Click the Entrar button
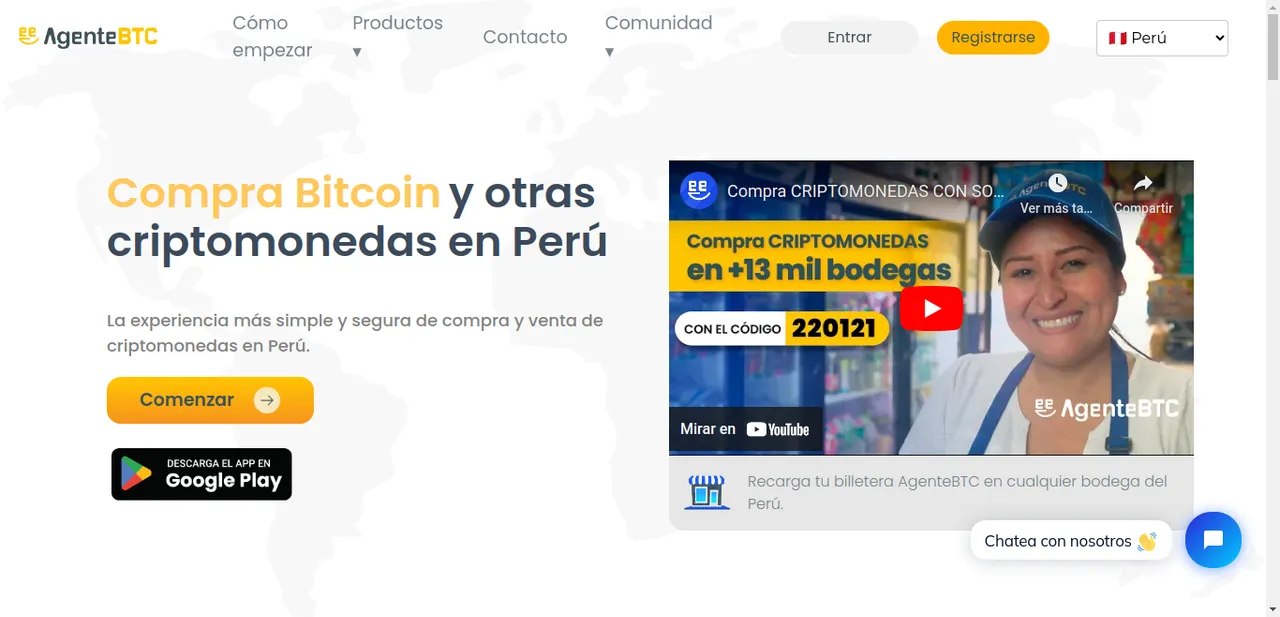 click(x=849, y=37)
